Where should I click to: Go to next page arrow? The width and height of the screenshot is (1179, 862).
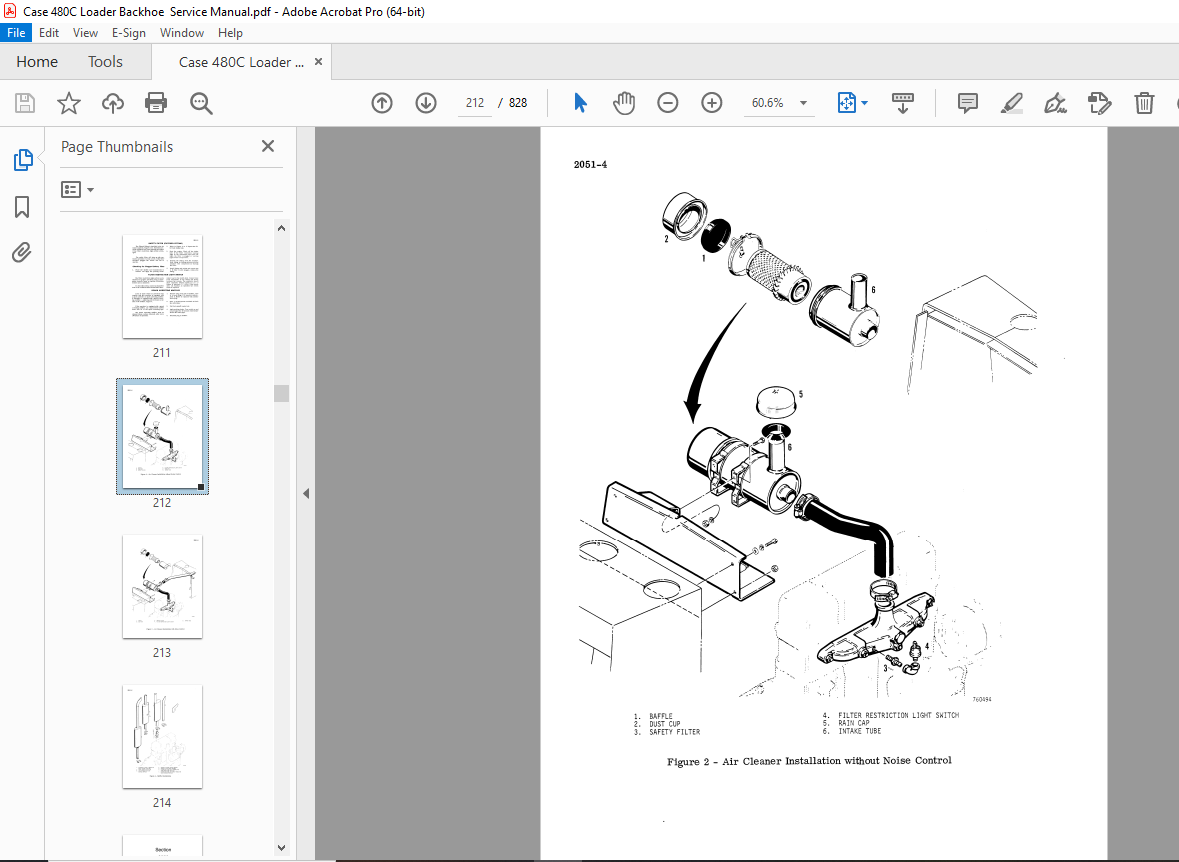tap(426, 103)
